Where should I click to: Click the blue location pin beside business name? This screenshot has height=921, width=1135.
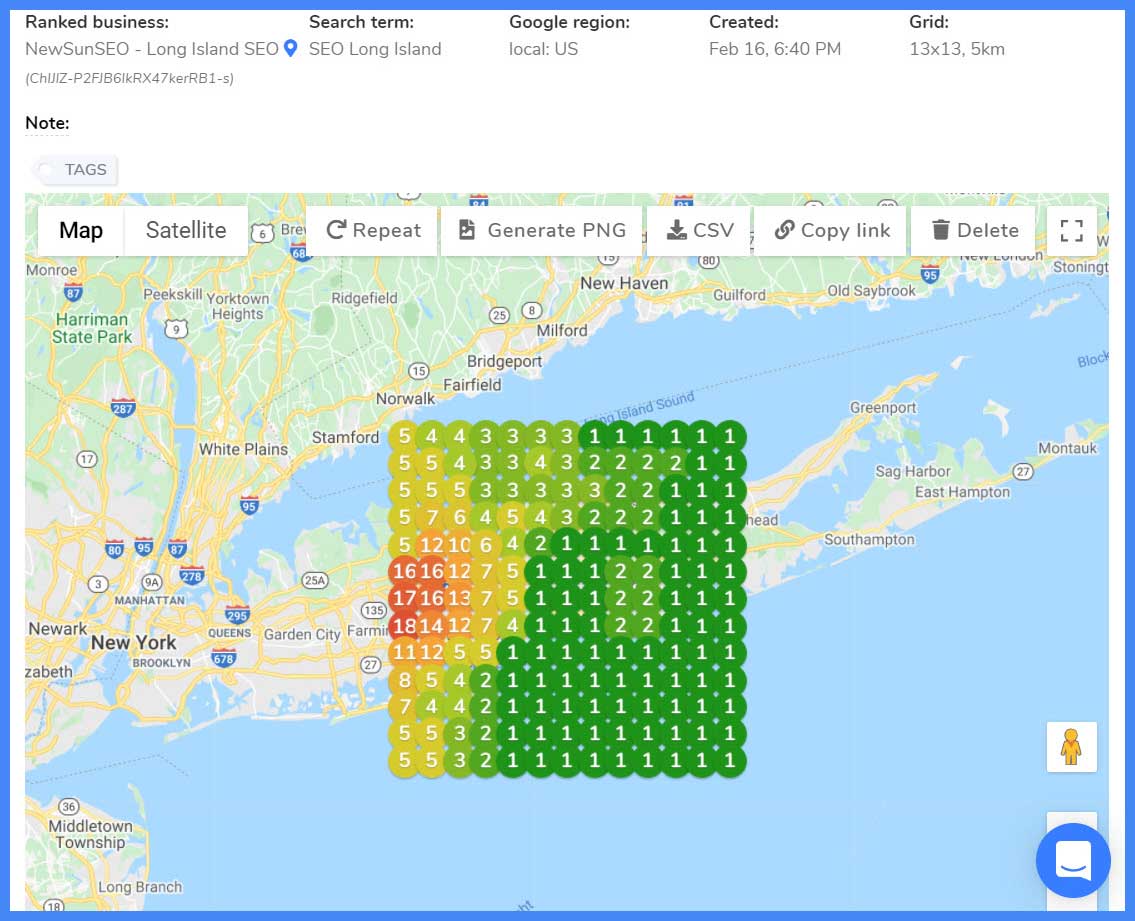pyautogui.click(x=290, y=48)
